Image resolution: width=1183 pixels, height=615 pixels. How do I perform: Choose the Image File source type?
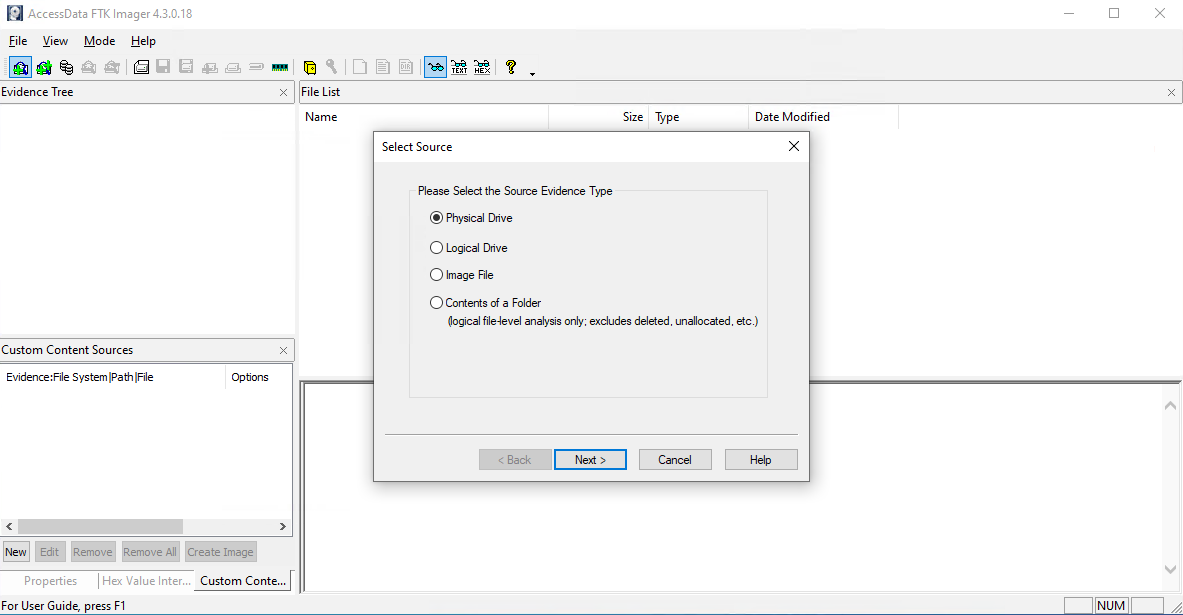tap(437, 275)
